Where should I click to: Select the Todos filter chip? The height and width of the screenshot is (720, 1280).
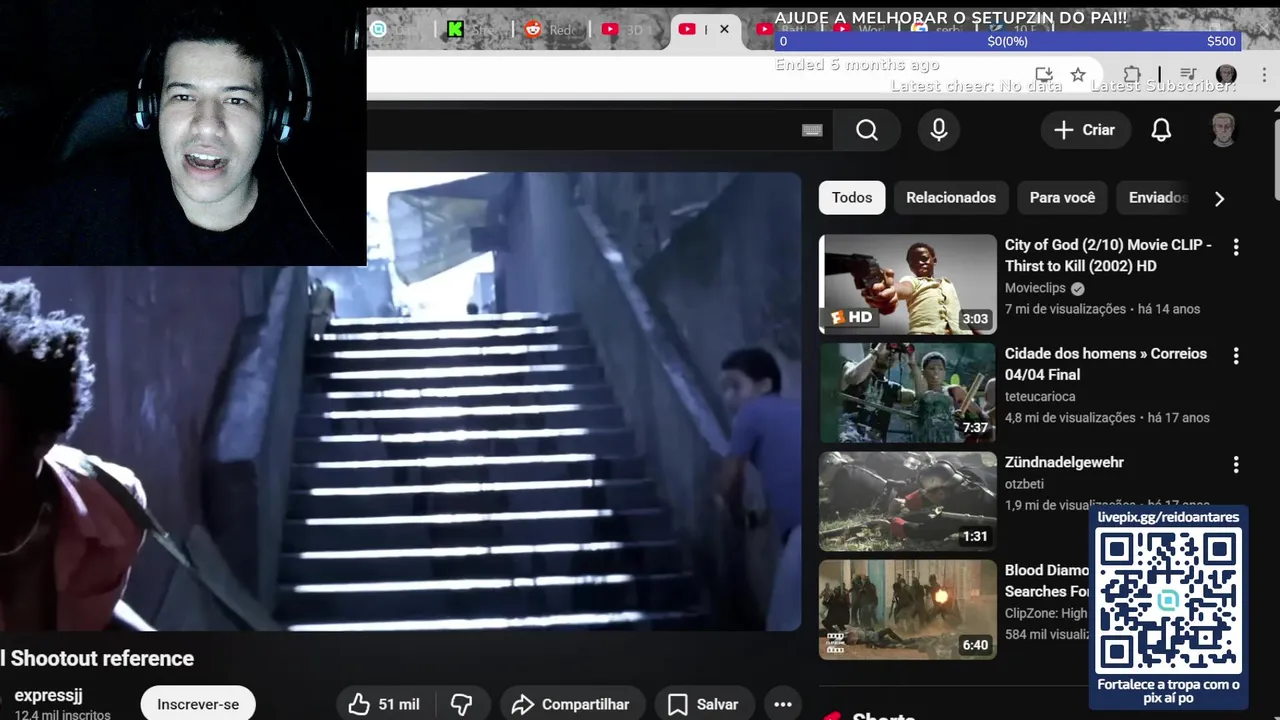(852, 197)
